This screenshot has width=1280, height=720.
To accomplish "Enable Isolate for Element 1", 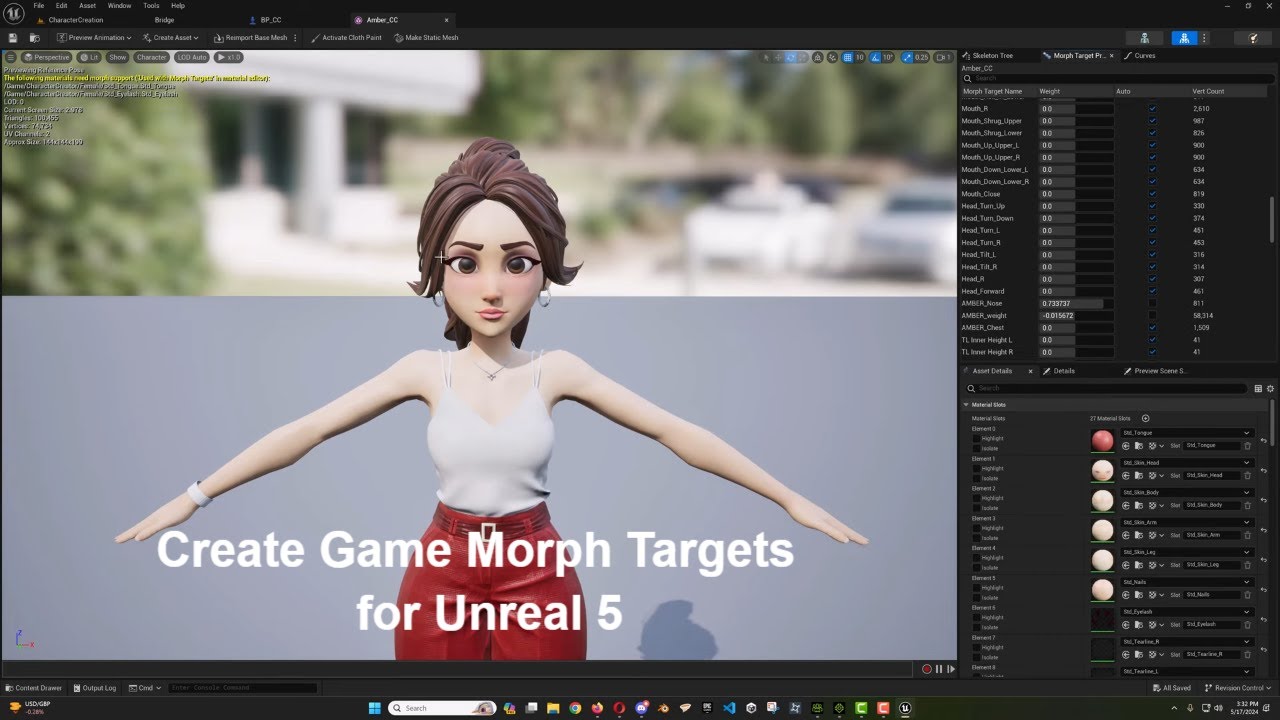I will [x=976, y=478].
